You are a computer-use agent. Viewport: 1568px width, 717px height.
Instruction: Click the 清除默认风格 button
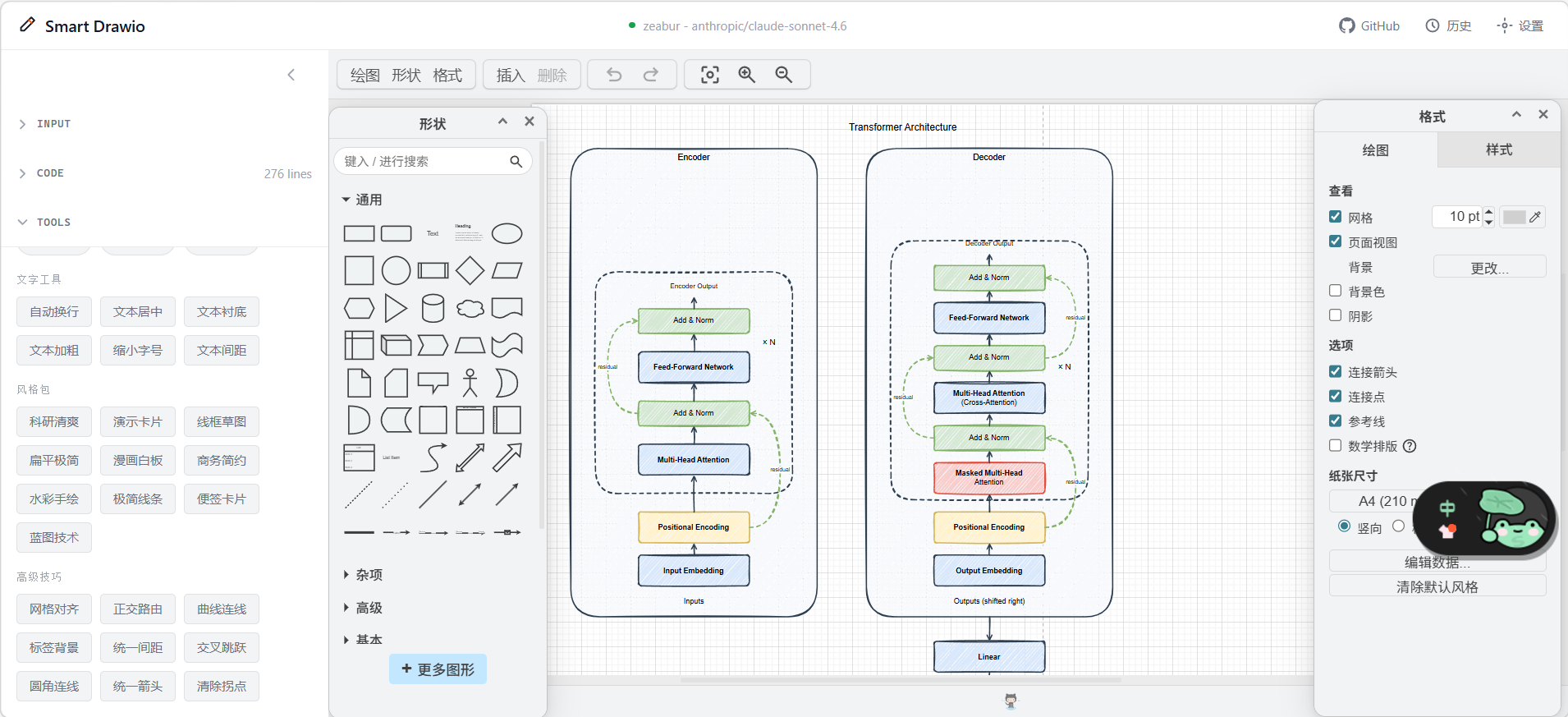(1437, 586)
